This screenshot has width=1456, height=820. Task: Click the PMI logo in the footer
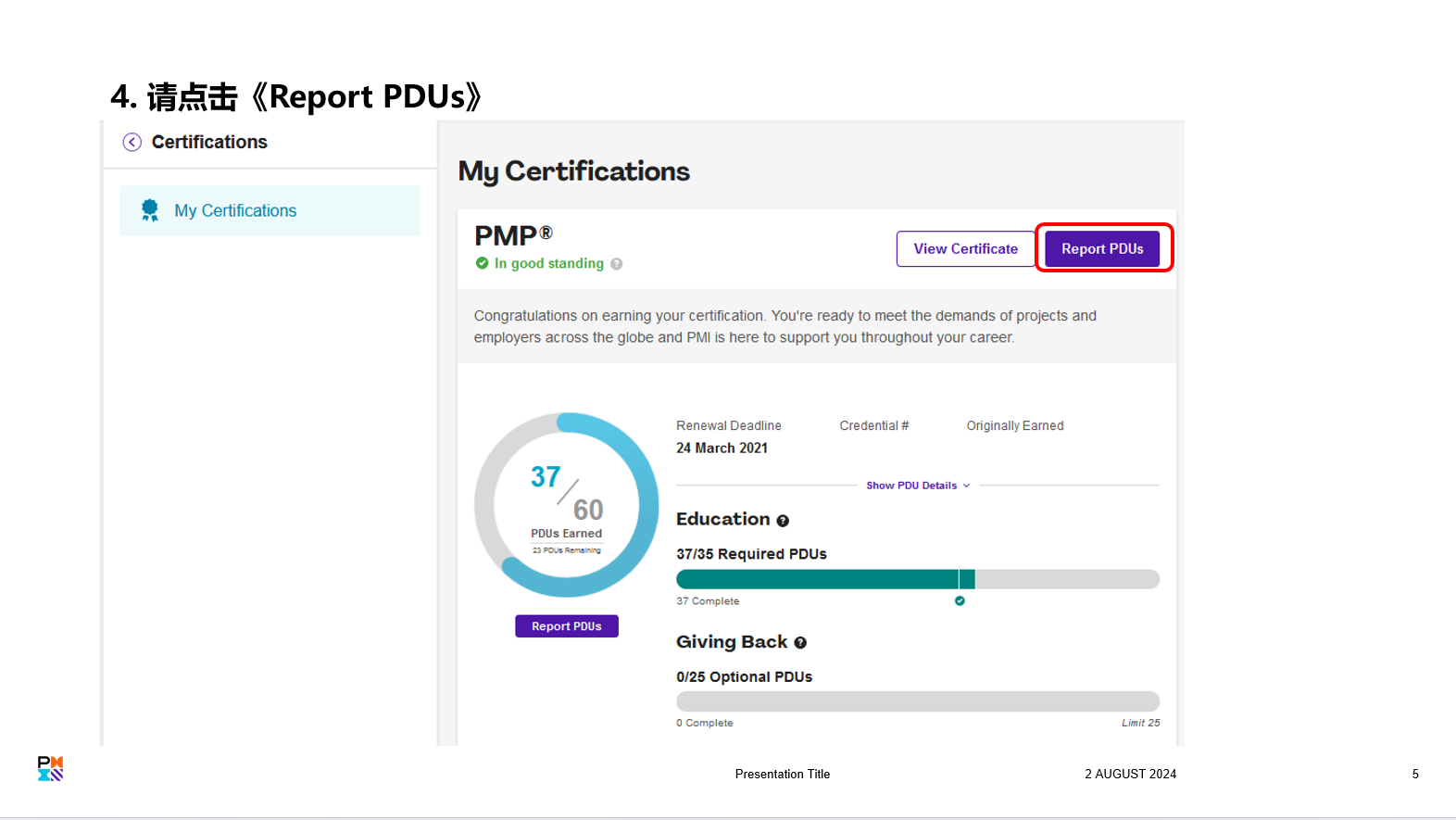coord(50,768)
